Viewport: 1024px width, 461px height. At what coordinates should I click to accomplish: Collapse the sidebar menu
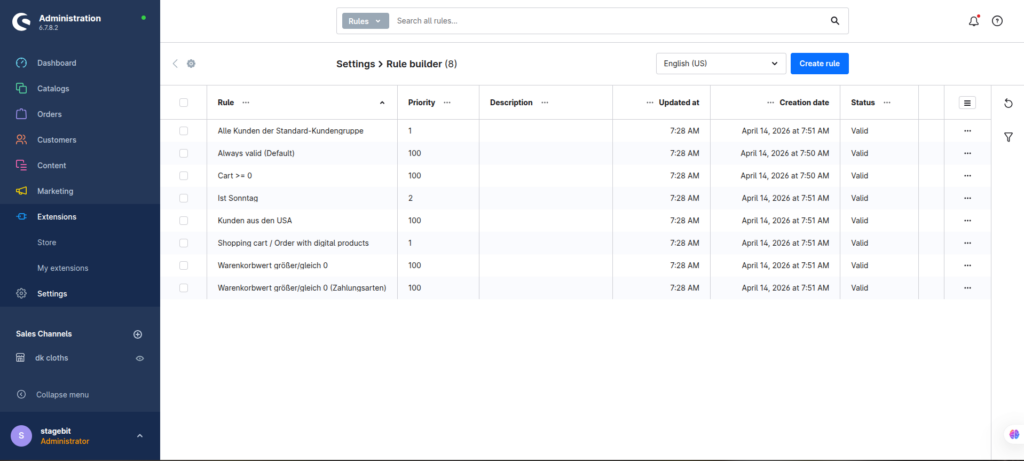62,394
